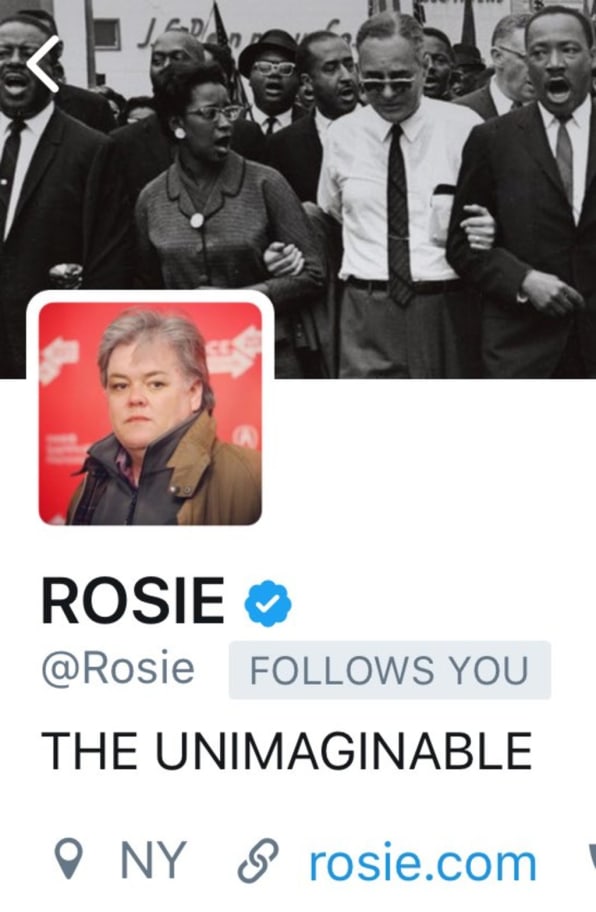Viewport: 596px width, 912px height.
Task: Click the chain link icon before rosie.com
Action: point(258,861)
